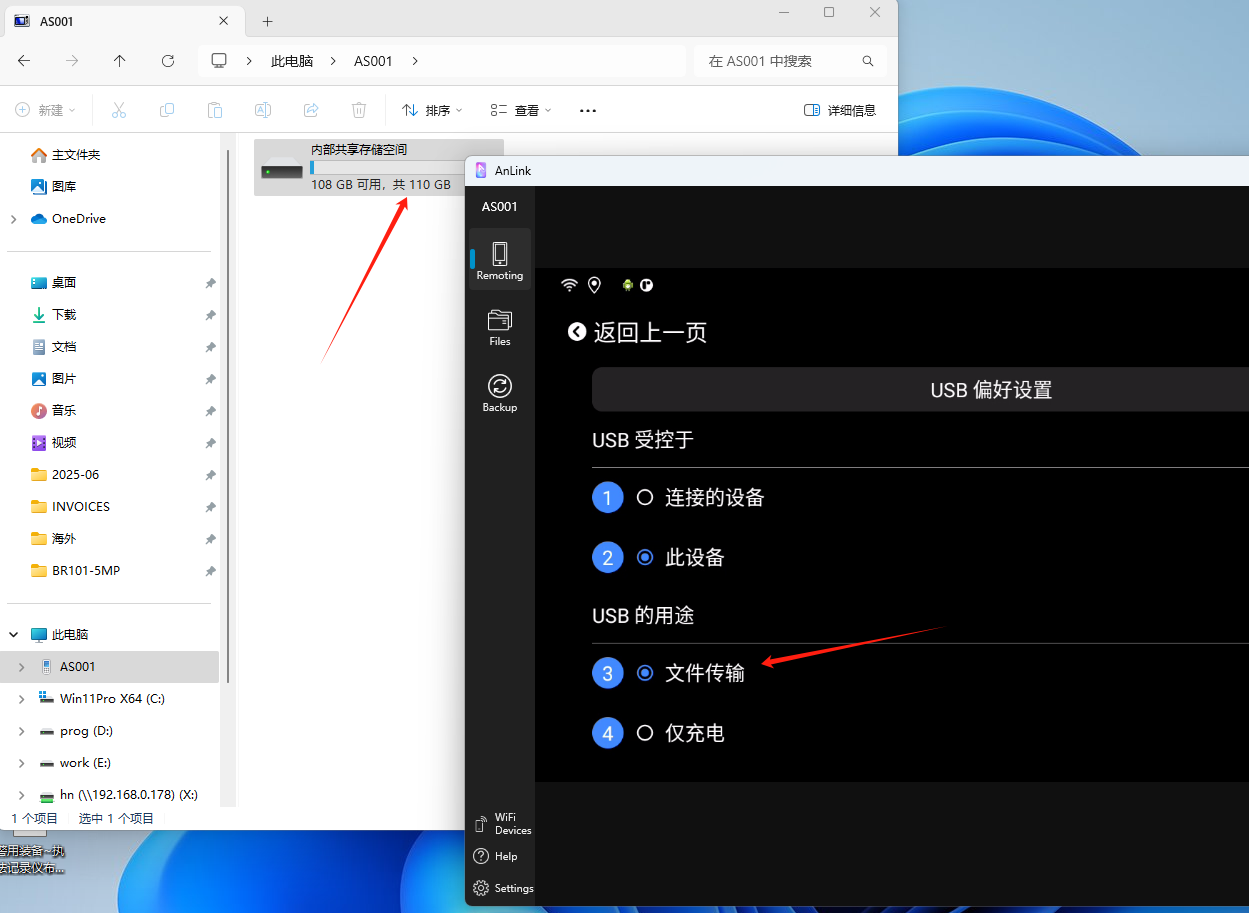Expand the Win11Pro X64 (C:) drive node

(x=22, y=699)
